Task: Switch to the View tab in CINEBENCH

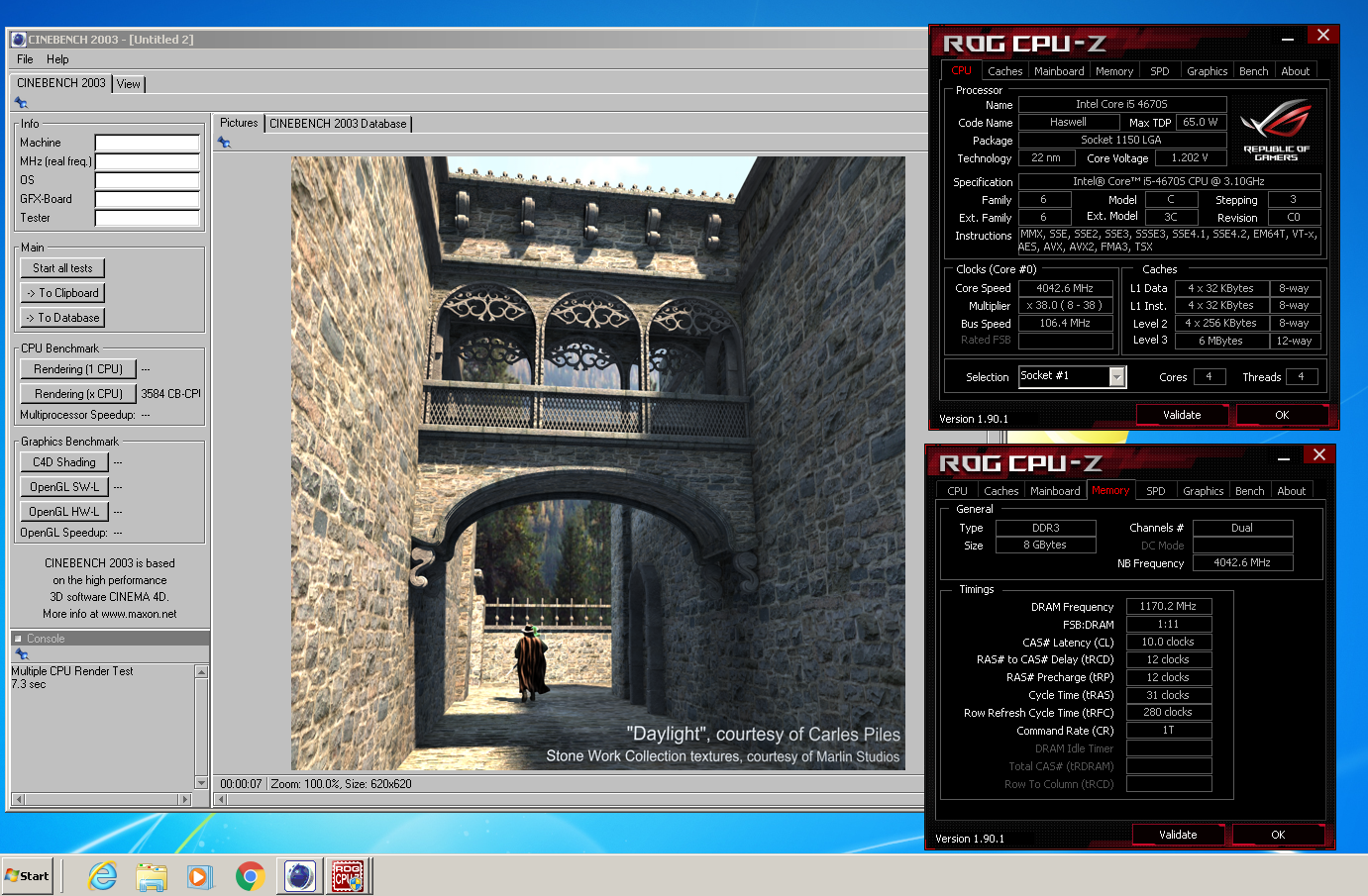Action: (129, 84)
